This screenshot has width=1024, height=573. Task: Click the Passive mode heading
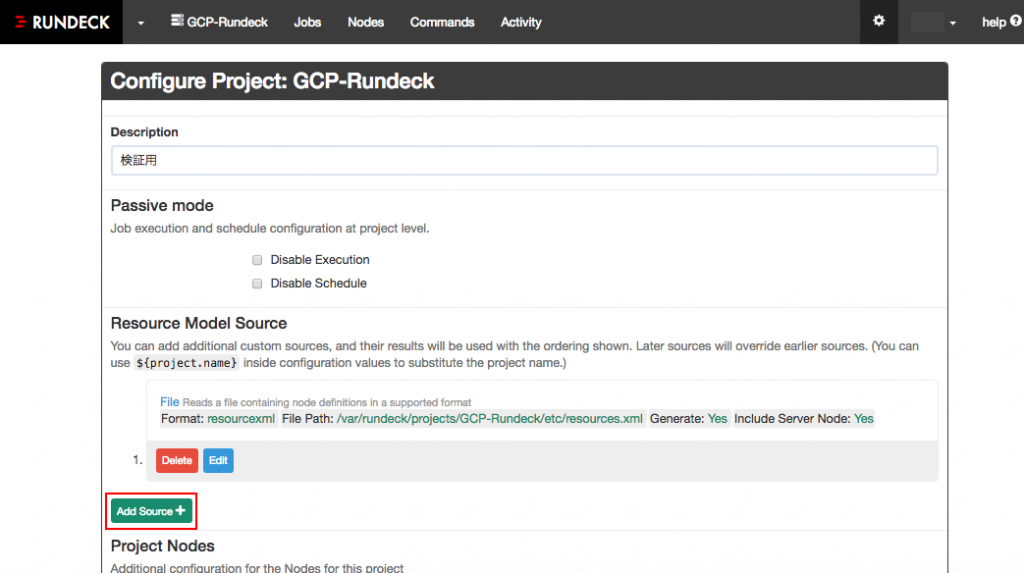coord(162,205)
